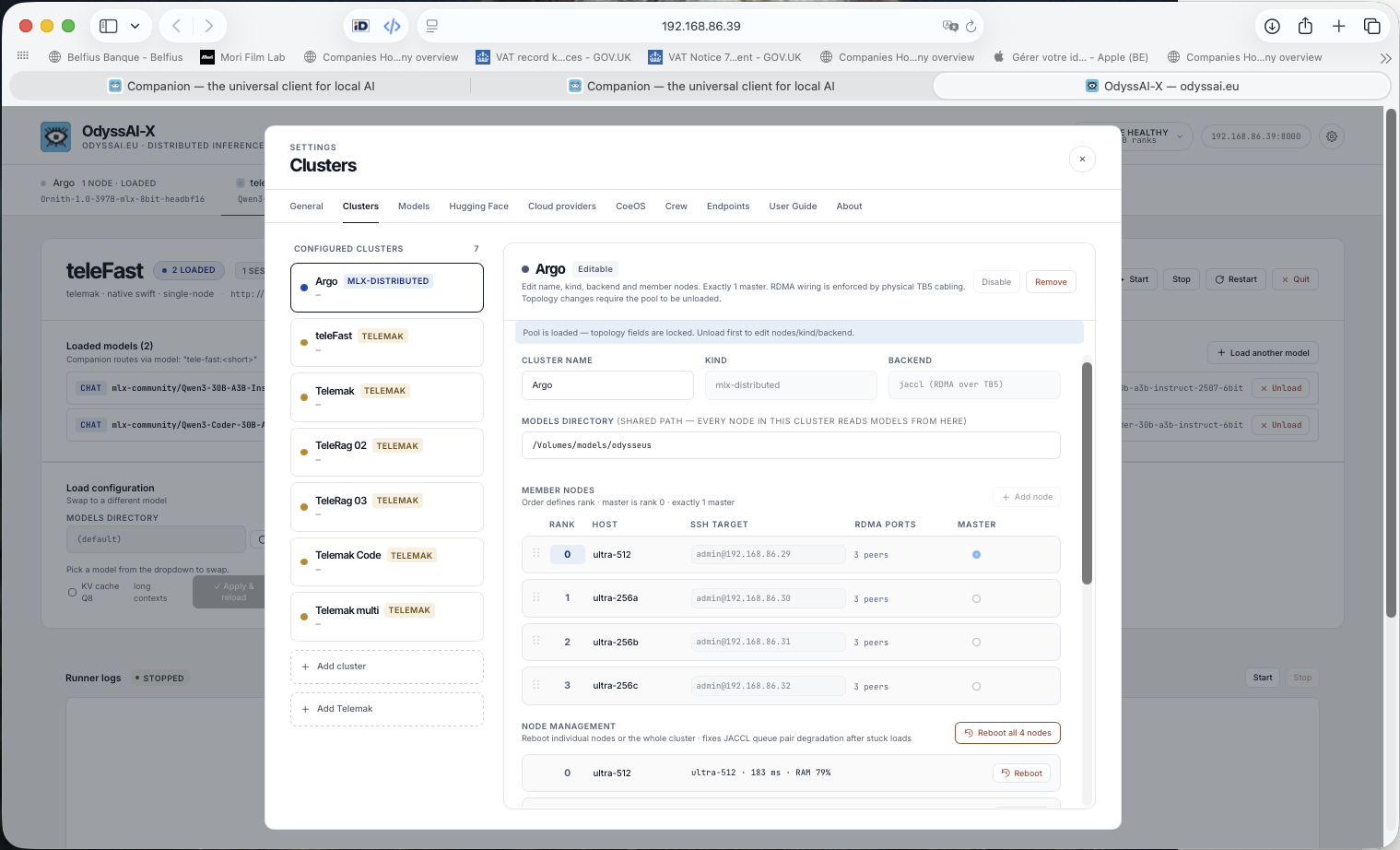The width and height of the screenshot is (1400, 850).
Task: Open the code brackets extension icon
Action: (392, 26)
